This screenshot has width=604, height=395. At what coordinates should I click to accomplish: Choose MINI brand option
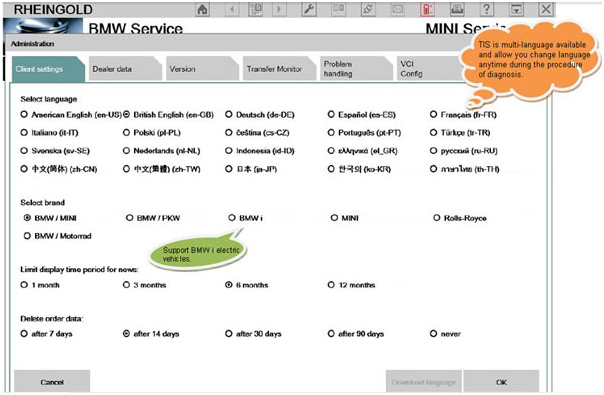(334, 218)
